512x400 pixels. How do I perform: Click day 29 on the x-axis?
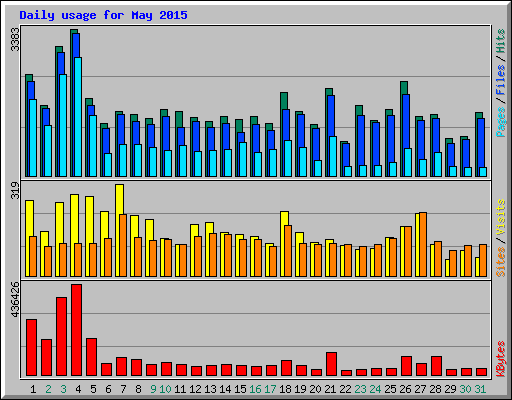450,389
